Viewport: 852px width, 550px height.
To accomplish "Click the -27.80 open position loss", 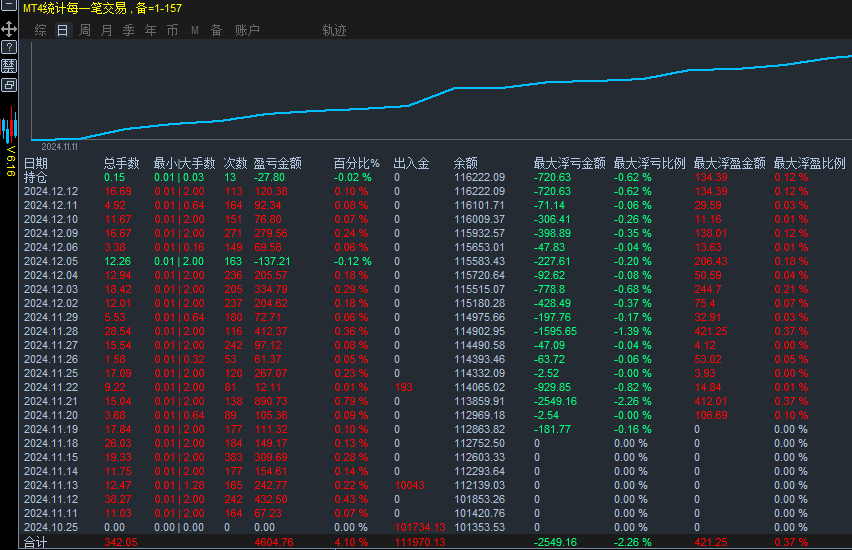I will [x=269, y=177].
